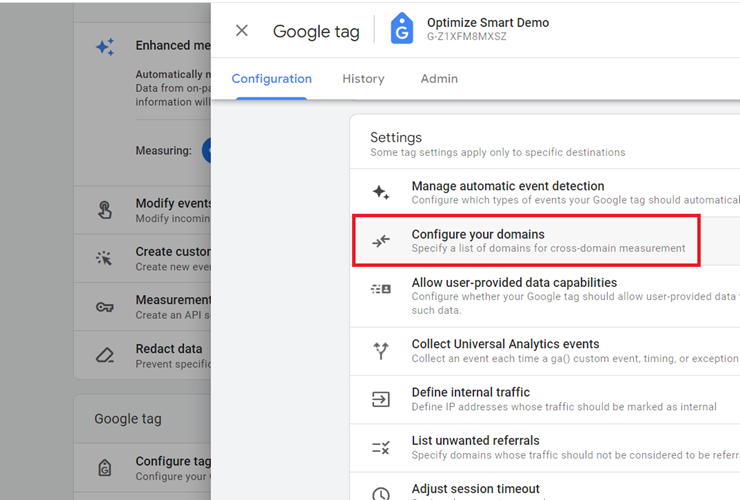The height and width of the screenshot is (500, 740).
Task: Click the sparkle icon for automatic event detection
Action: 381,192
